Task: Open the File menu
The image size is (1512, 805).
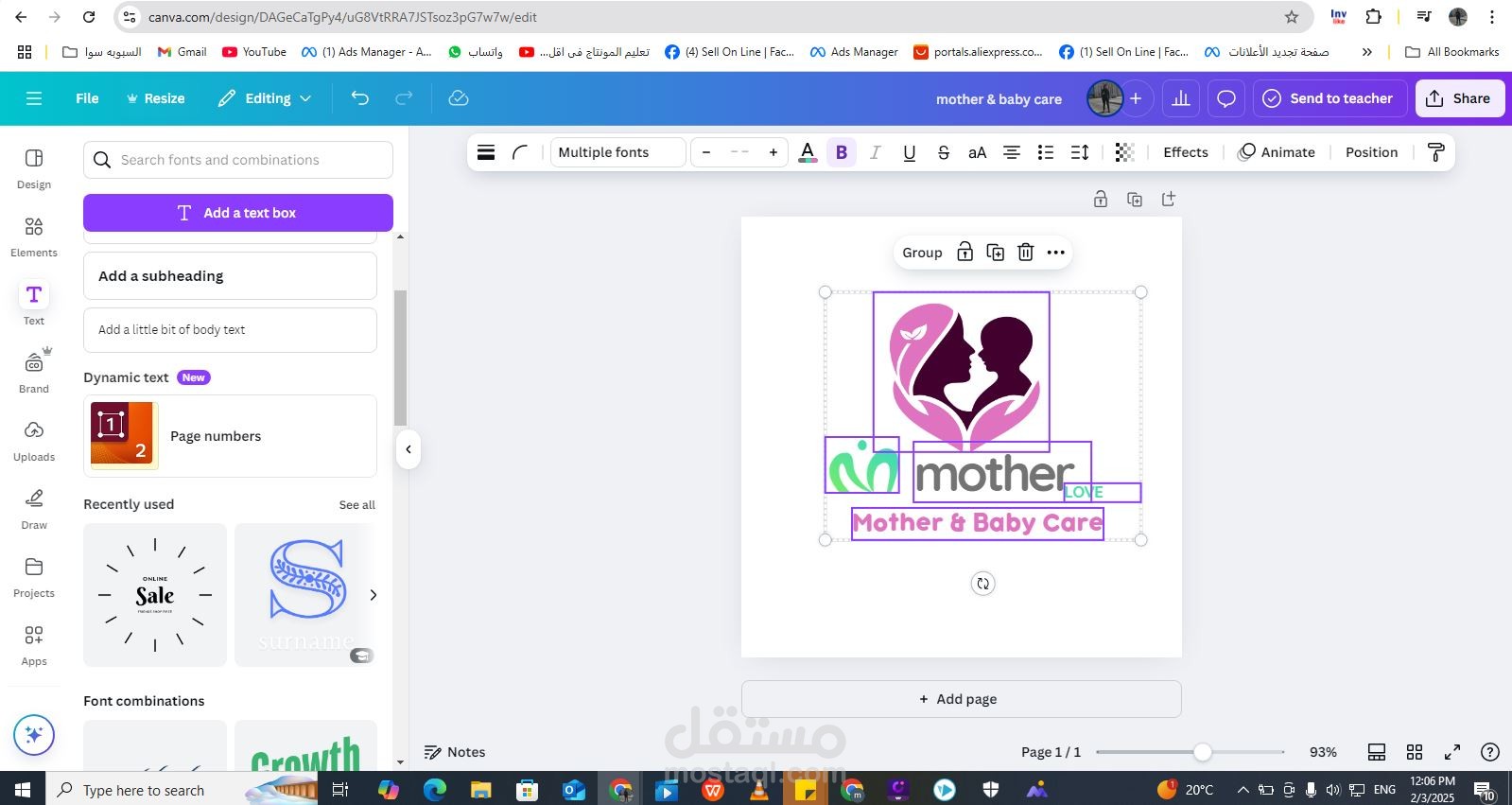Action: (87, 98)
